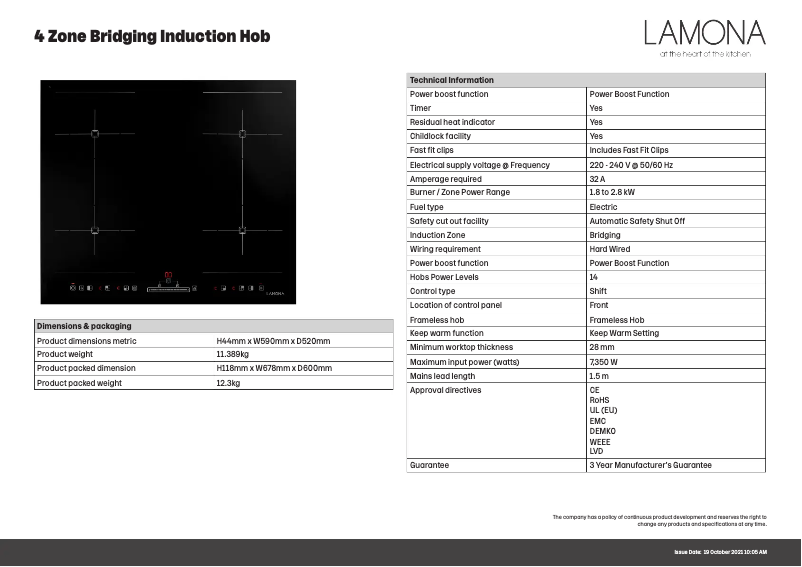Click the 'Automatic Safety Shut Off' value
The height and width of the screenshot is (567, 802).
click(637, 221)
